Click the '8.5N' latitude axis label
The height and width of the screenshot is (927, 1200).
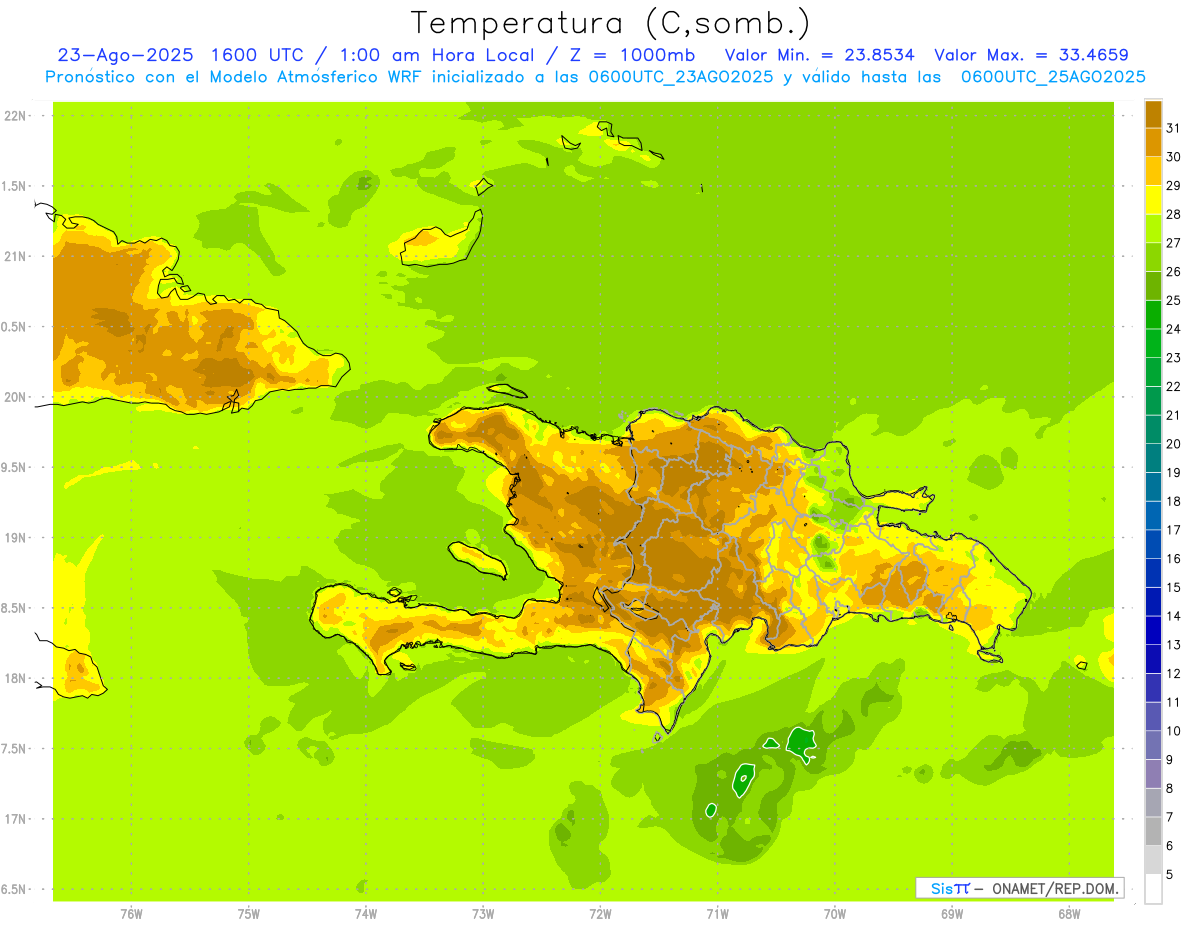[x=15, y=608]
